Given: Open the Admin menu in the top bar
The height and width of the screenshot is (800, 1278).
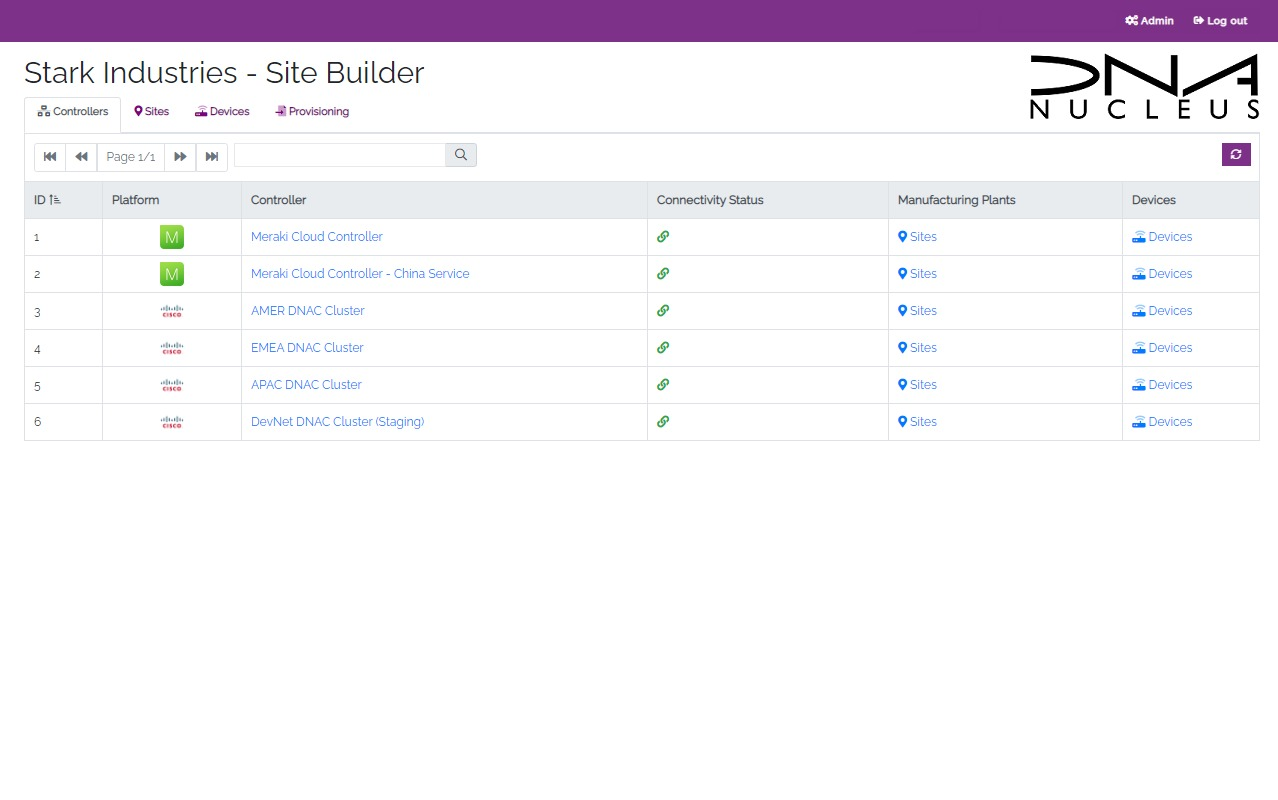Looking at the screenshot, I should [x=1149, y=20].
